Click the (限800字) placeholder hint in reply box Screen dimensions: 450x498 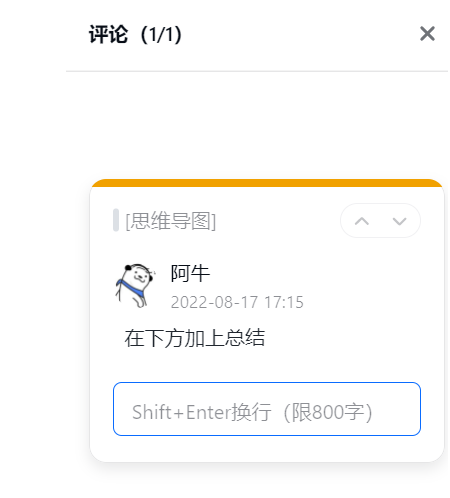pyautogui.click(x=327, y=412)
